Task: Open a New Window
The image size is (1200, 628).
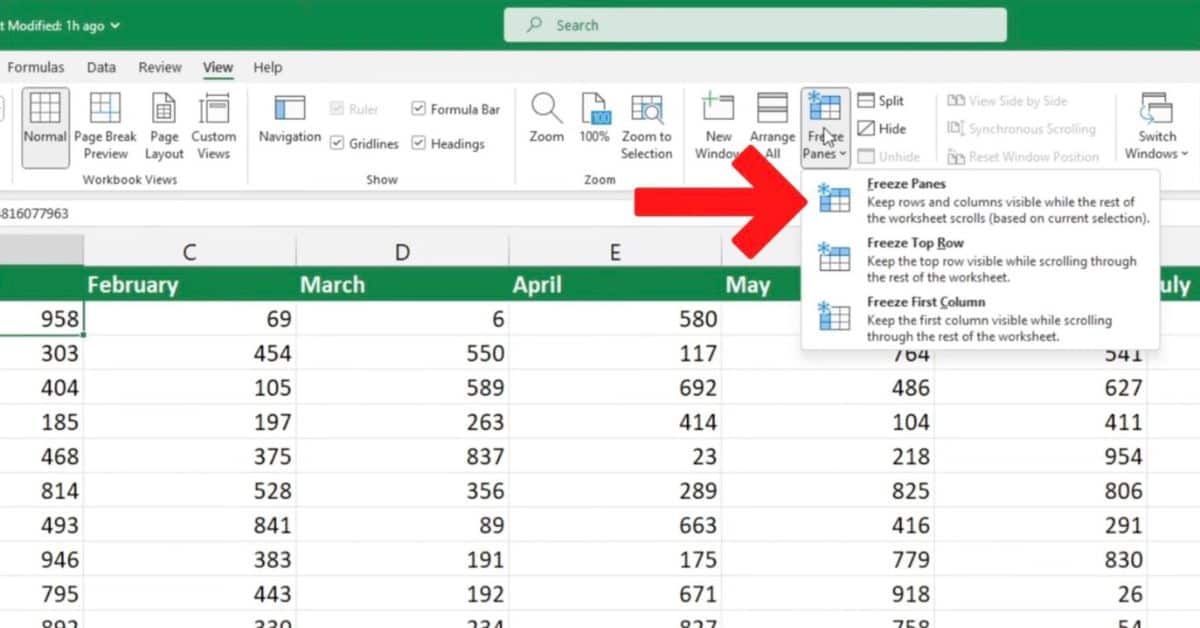Action: point(717,125)
